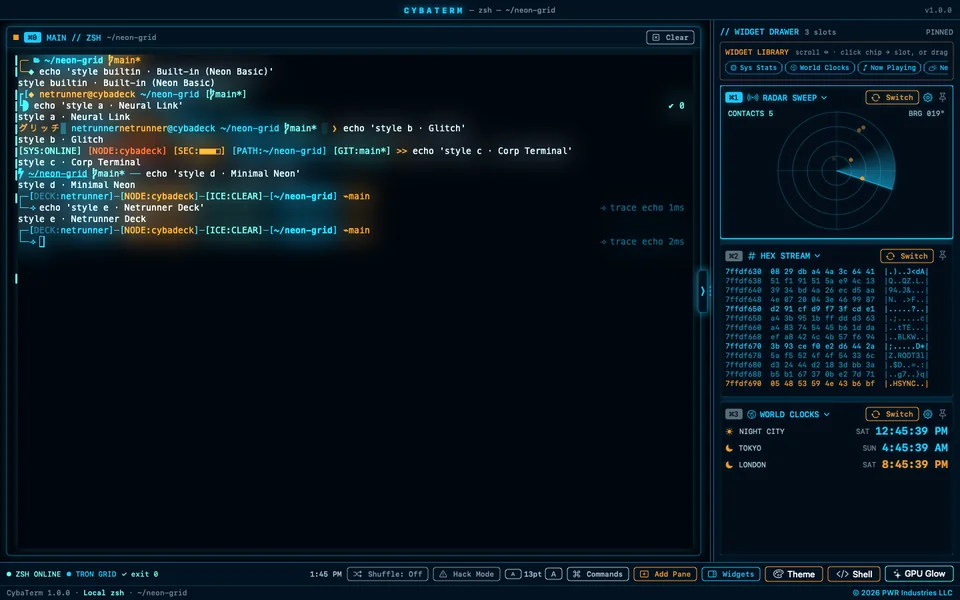
Task: Click the radar sweep display
Action: [836, 171]
